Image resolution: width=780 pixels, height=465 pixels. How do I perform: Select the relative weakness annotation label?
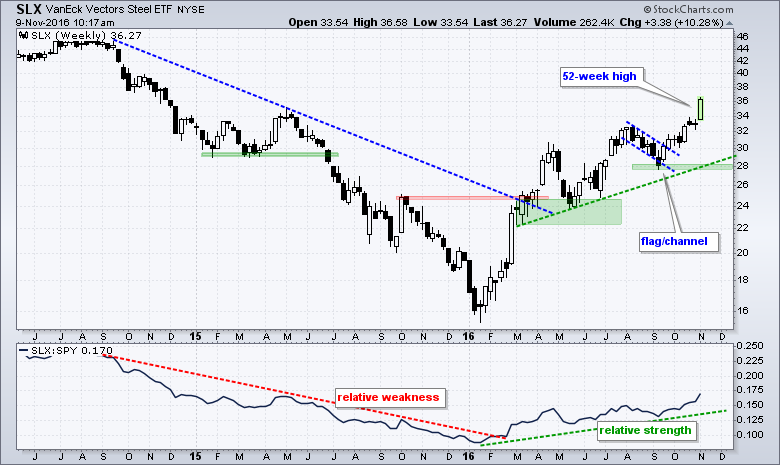(390, 397)
